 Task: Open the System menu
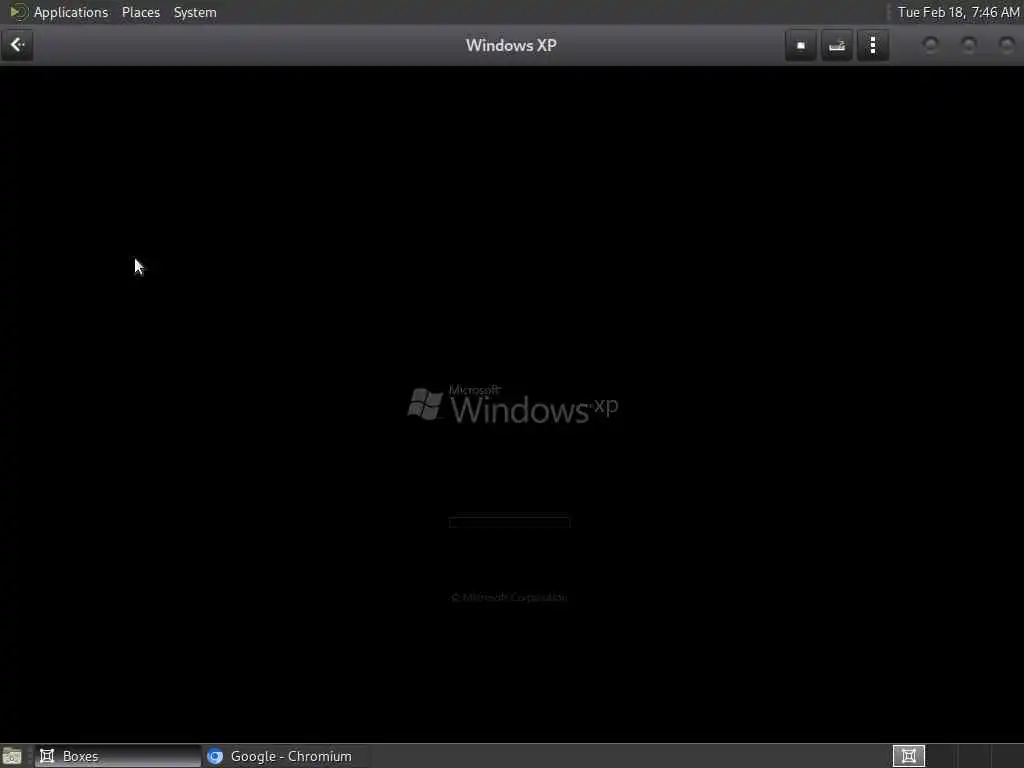[x=195, y=12]
